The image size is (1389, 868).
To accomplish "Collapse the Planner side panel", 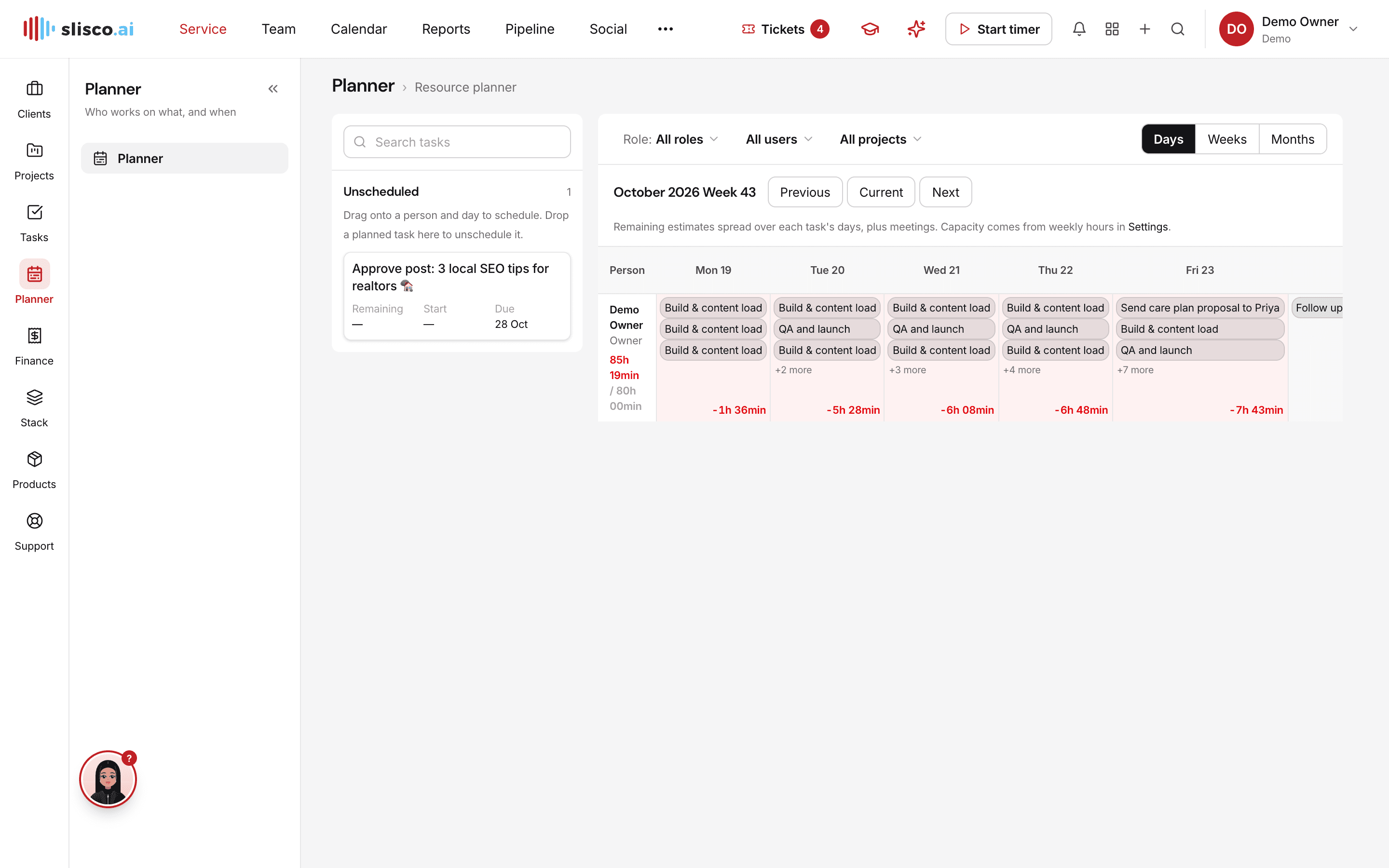I will 273,88.
